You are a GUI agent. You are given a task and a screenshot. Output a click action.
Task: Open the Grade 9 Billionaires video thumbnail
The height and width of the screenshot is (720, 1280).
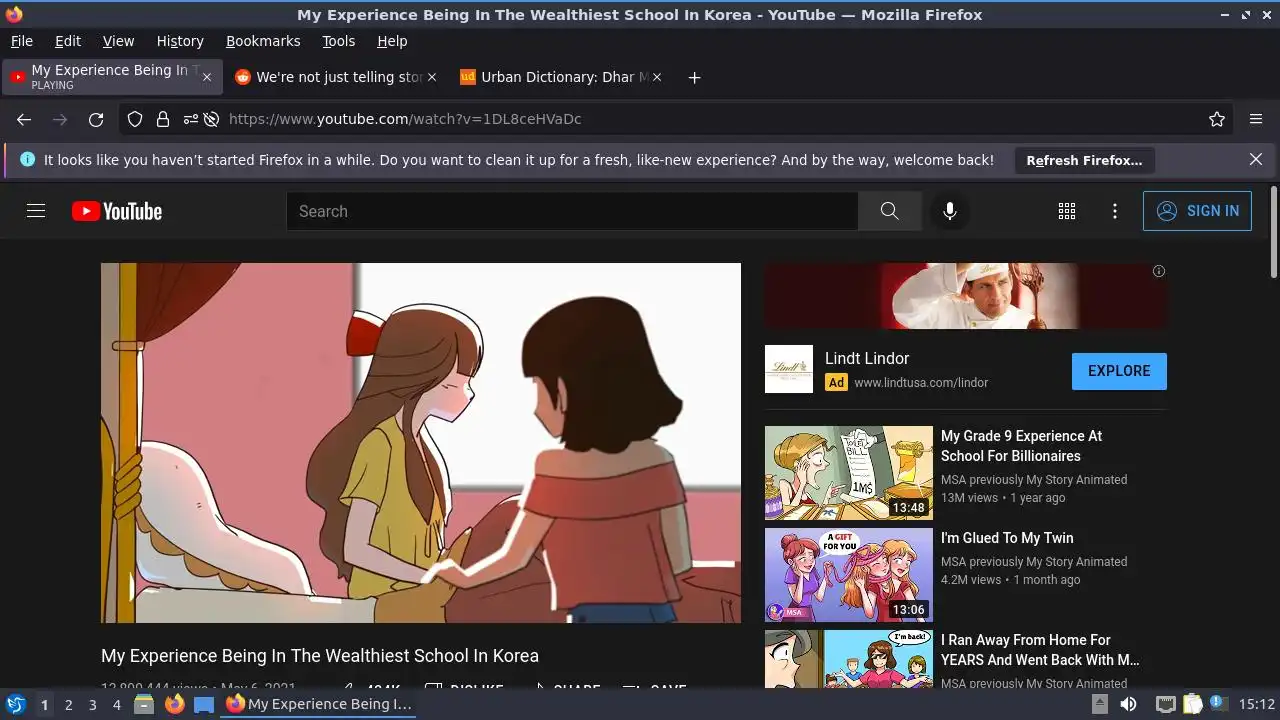849,473
